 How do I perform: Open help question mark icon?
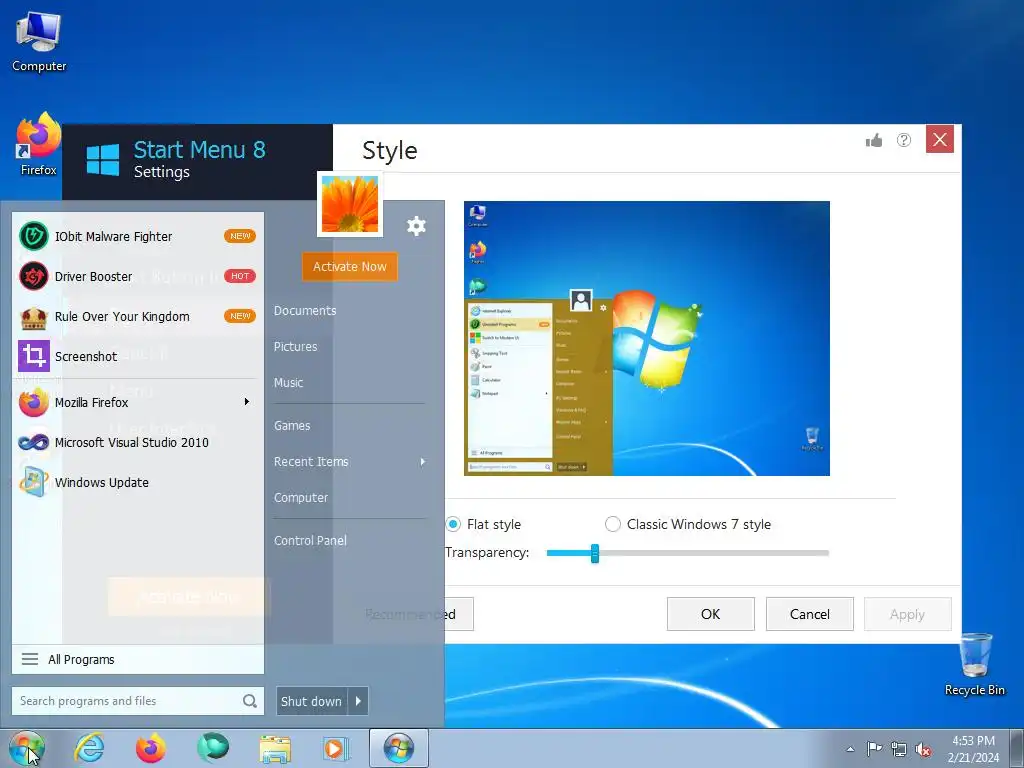(x=904, y=140)
